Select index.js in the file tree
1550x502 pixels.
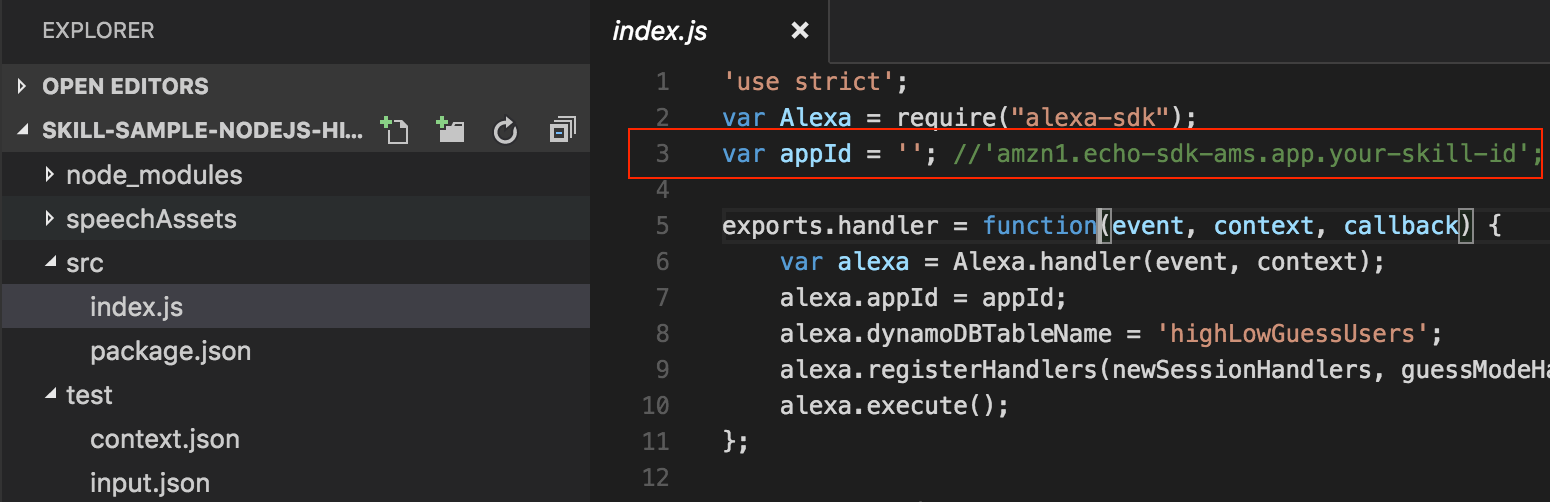(136, 307)
